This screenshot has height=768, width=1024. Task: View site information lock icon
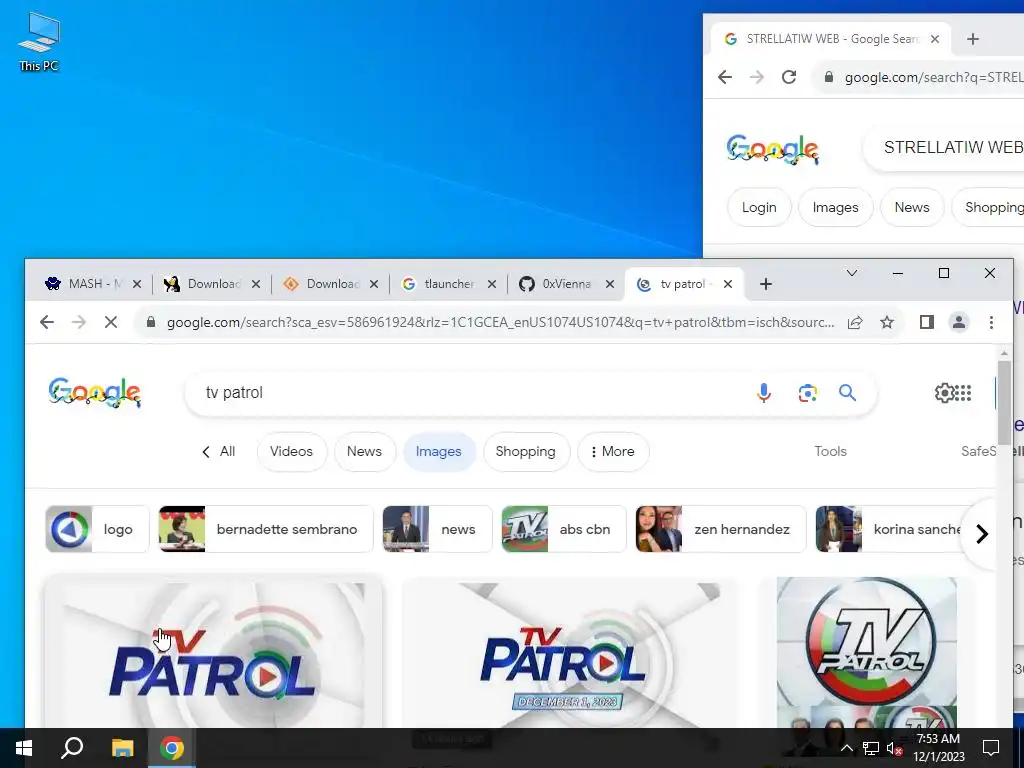(151, 322)
